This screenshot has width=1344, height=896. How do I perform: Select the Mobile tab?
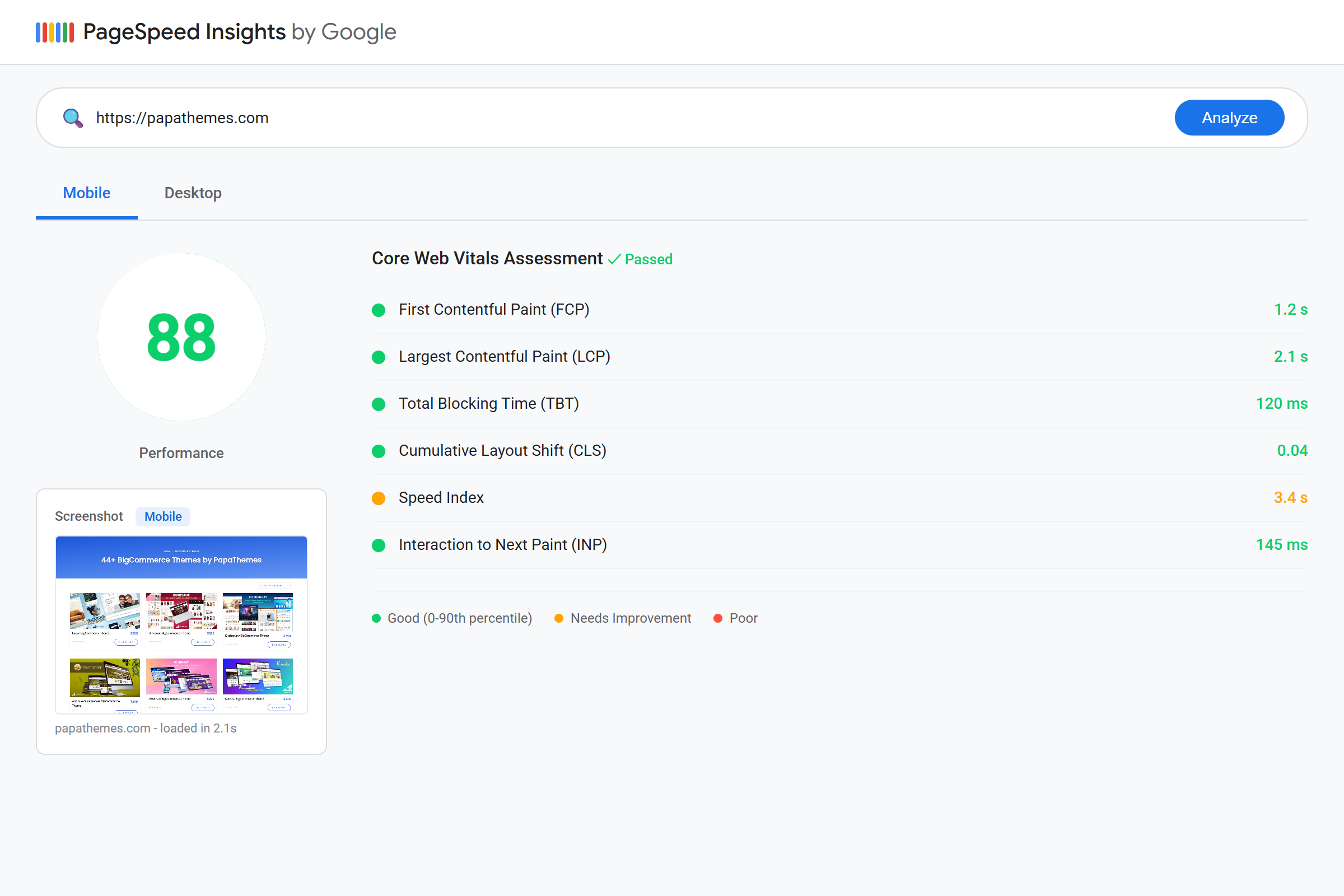tap(86, 193)
